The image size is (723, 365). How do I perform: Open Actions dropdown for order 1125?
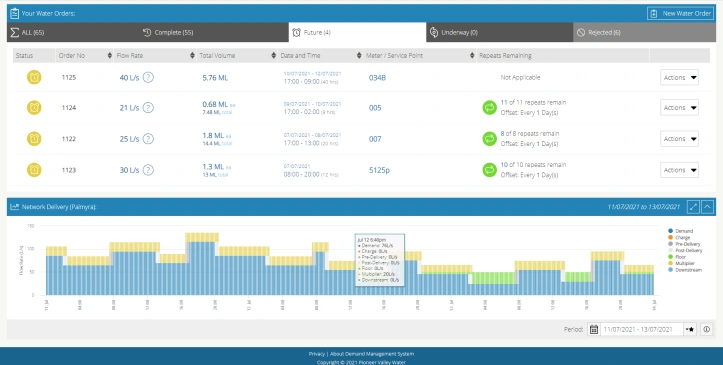coord(679,77)
